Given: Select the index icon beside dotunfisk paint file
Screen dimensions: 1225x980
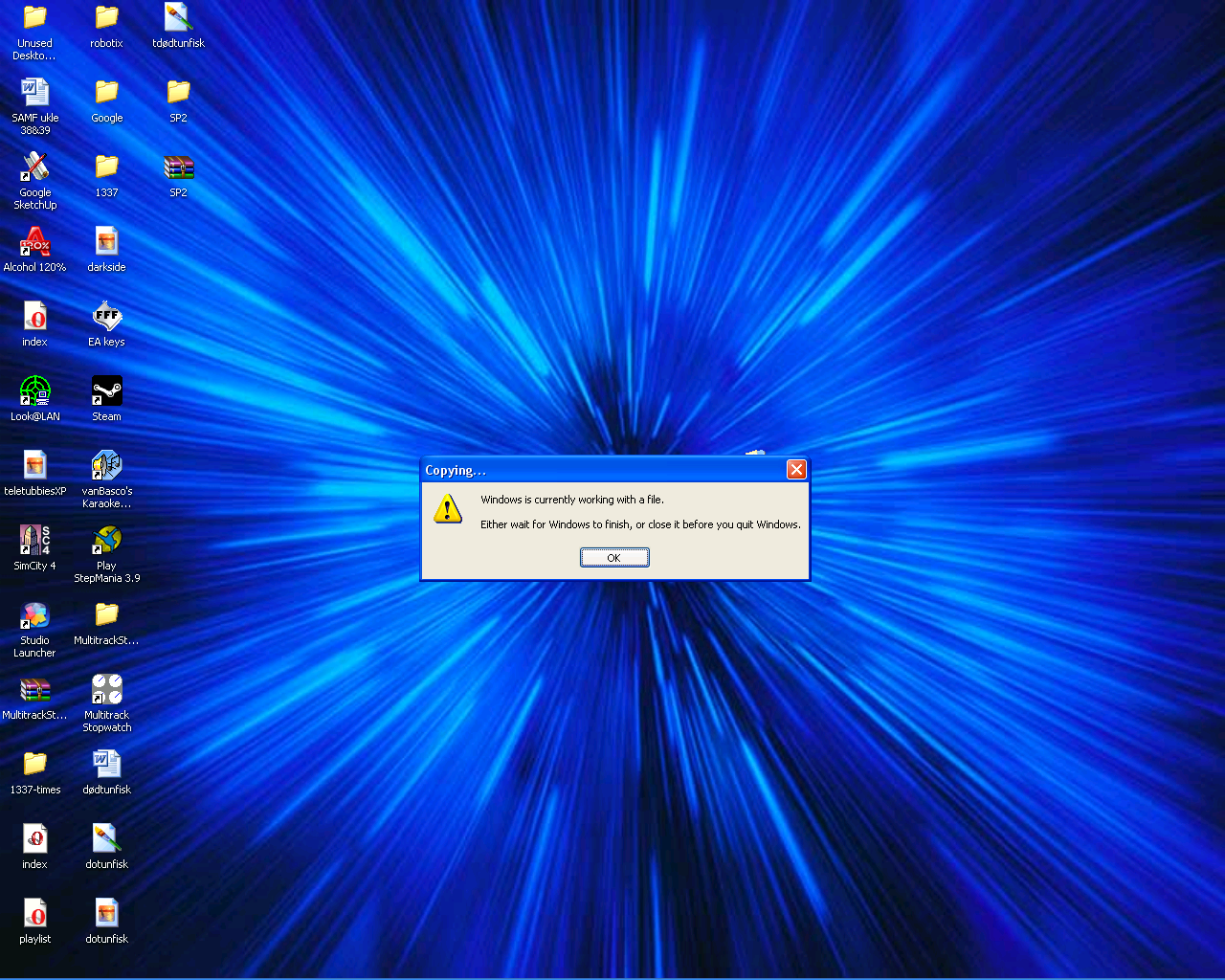Looking at the screenshot, I should 34,838.
